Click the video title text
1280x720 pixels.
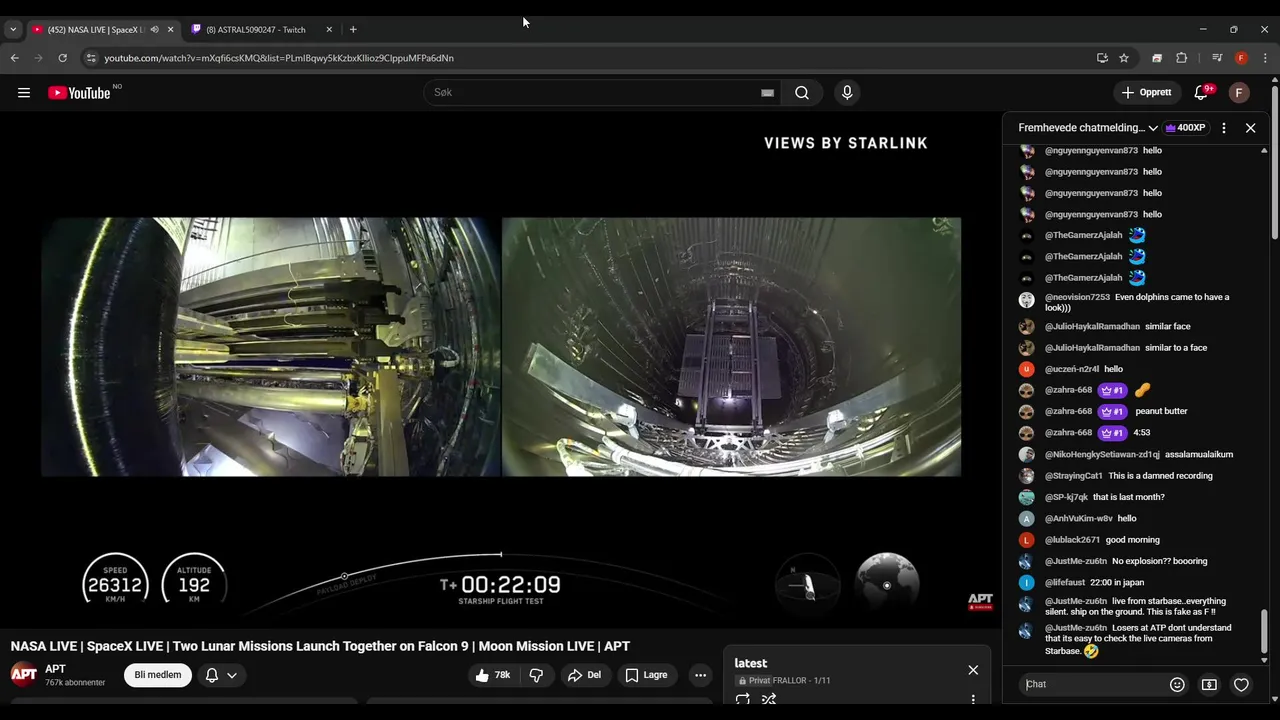point(320,646)
